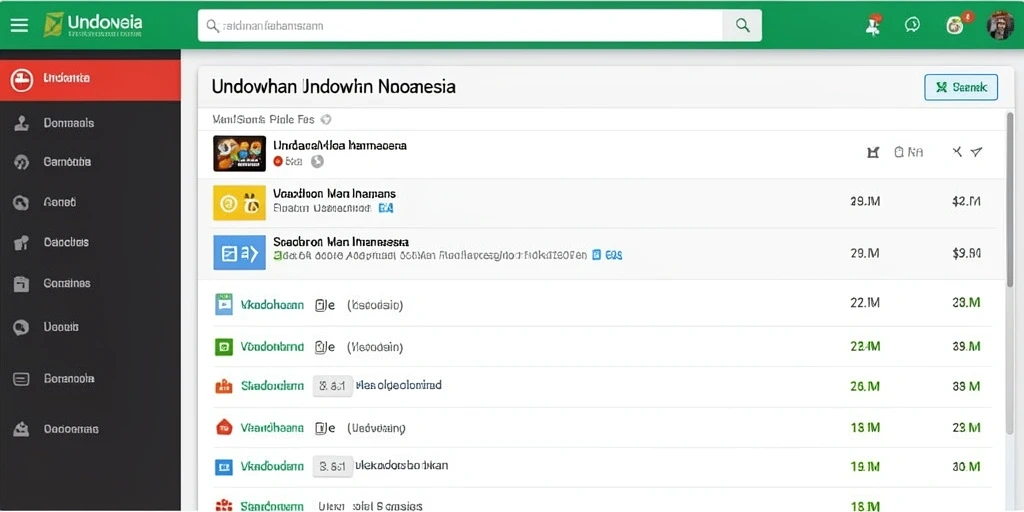The image size is (1024, 512).
Task: Click the info icon next to MantSons Piole Fes
Action: tap(327, 120)
